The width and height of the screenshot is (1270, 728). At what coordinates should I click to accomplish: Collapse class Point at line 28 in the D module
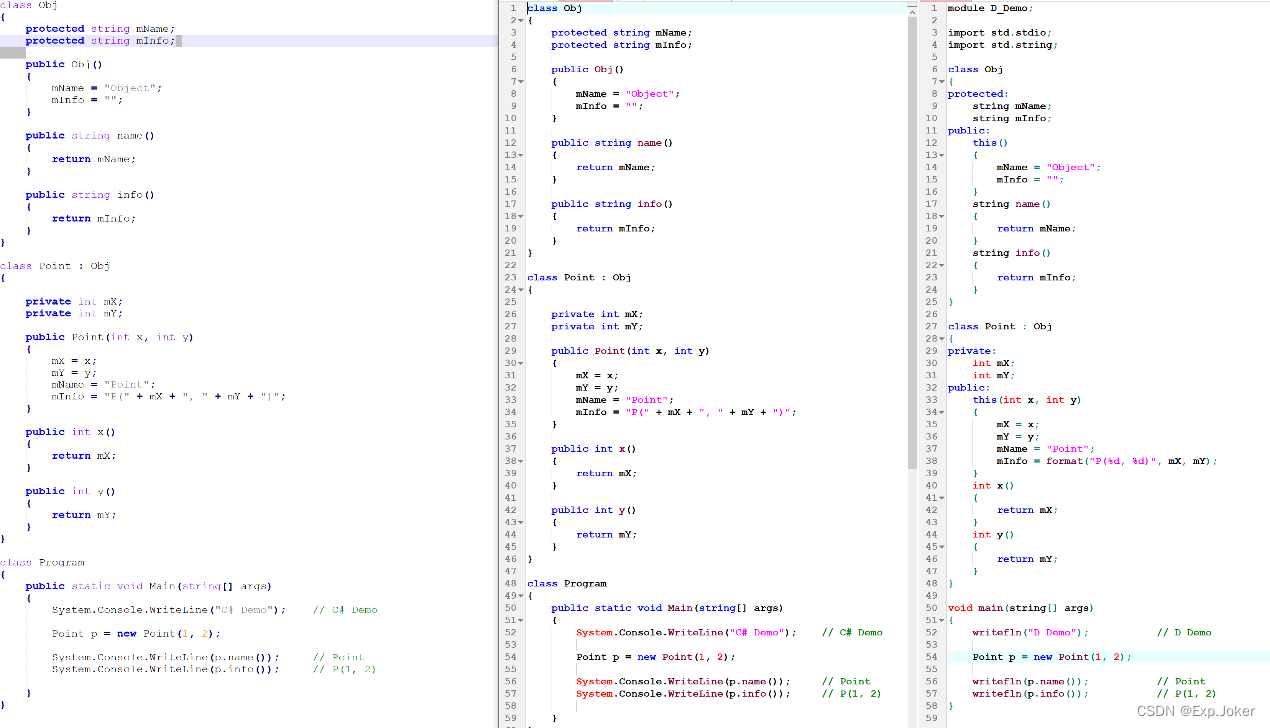tap(941, 338)
